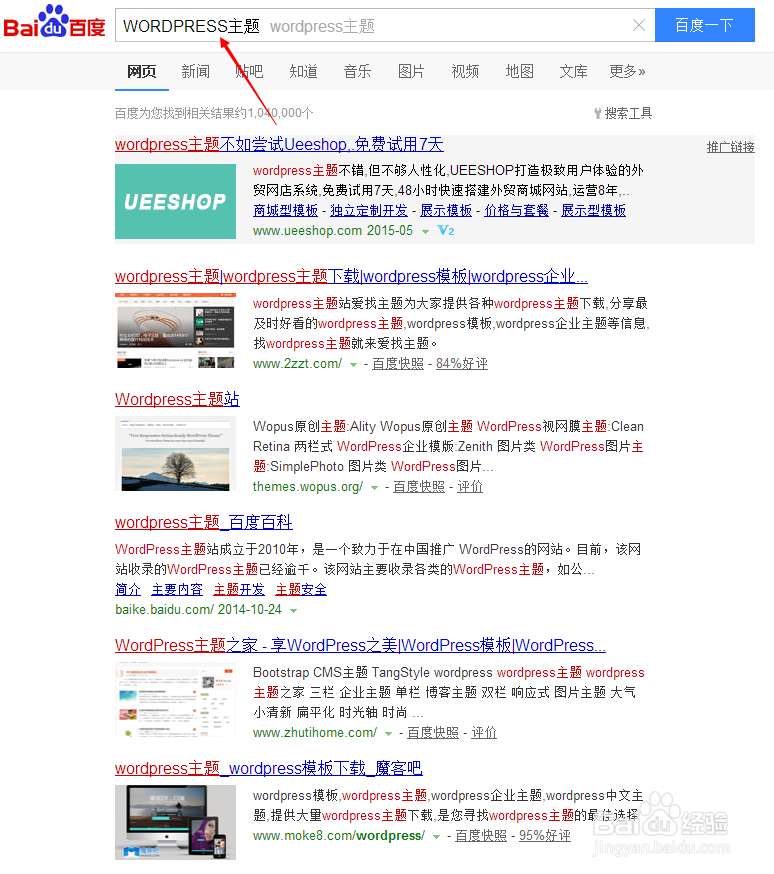Click the Baidu logo
This screenshot has width=774, height=874.
[54, 22]
